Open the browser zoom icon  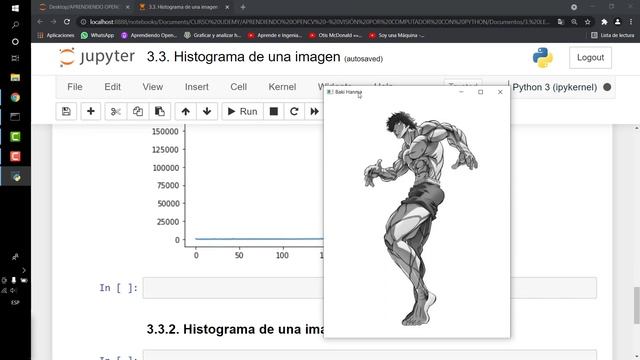pos(574,22)
